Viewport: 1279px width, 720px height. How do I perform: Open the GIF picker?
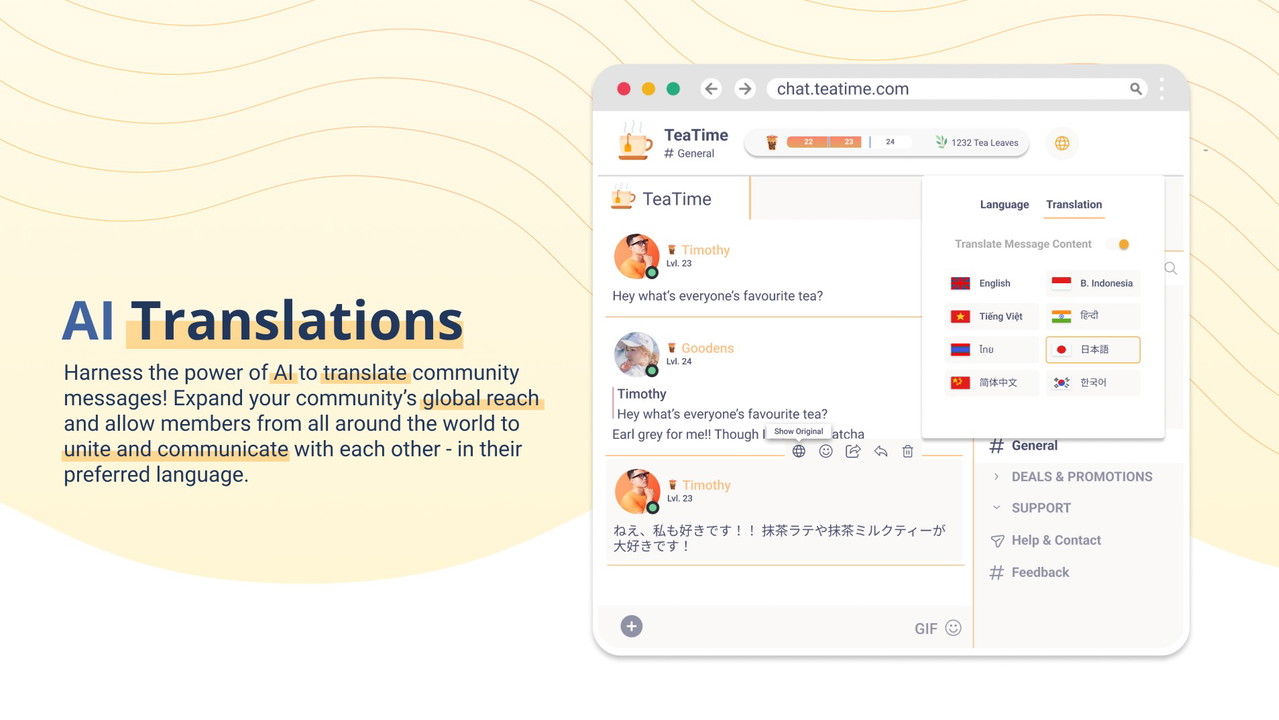tap(926, 629)
